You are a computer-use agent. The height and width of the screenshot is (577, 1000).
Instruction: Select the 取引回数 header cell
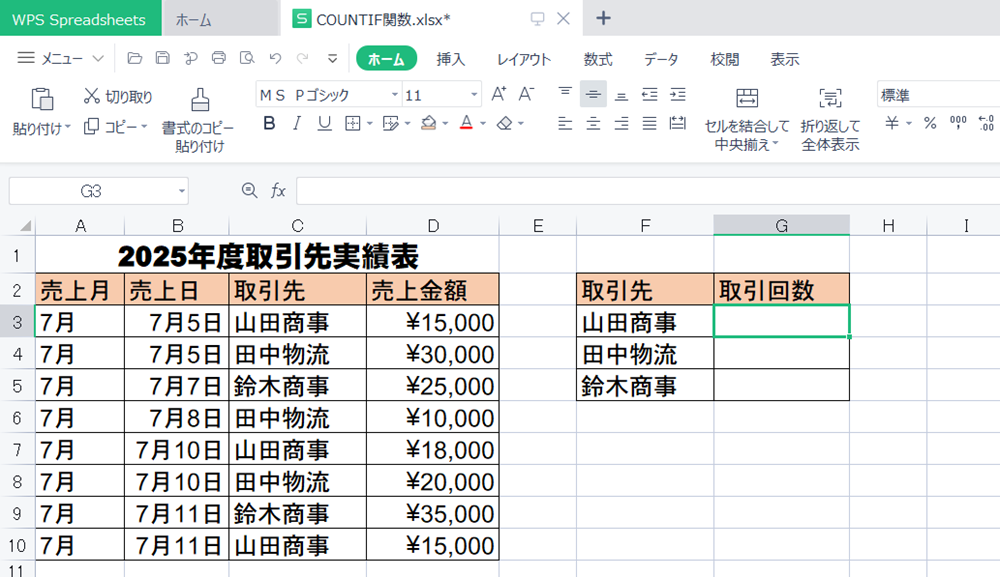coord(781,290)
